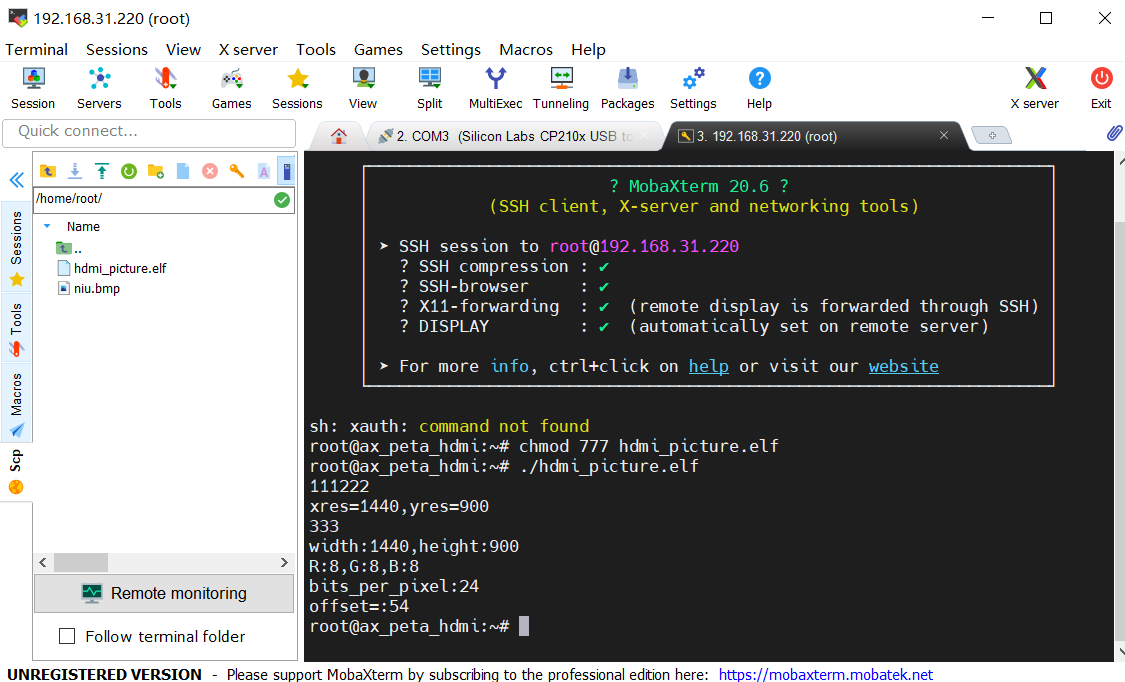Enable Follow terminal folder
This screenshot has height=682, width=1125.
pos(67,636)
